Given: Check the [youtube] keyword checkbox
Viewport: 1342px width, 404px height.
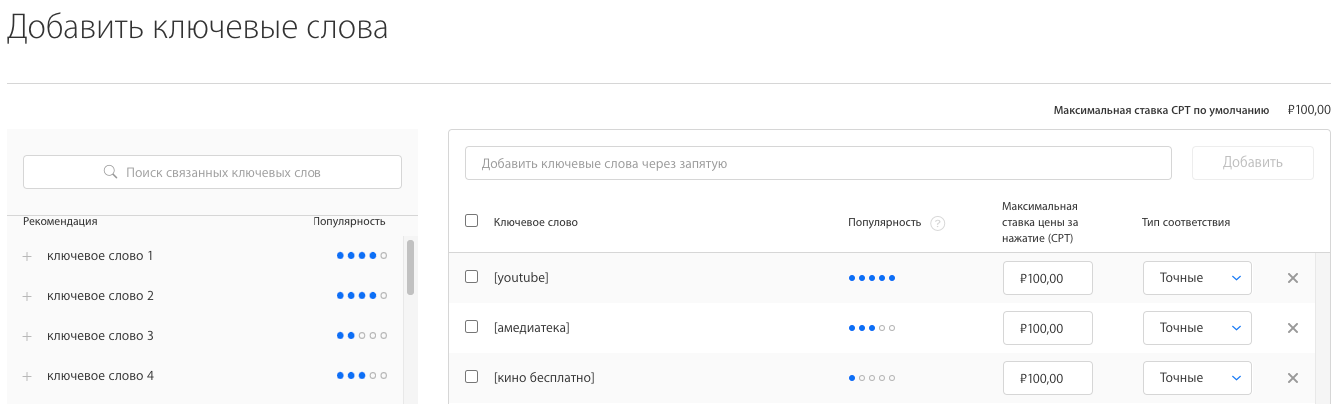Looking at the screenshot, I should pos(472,277).
